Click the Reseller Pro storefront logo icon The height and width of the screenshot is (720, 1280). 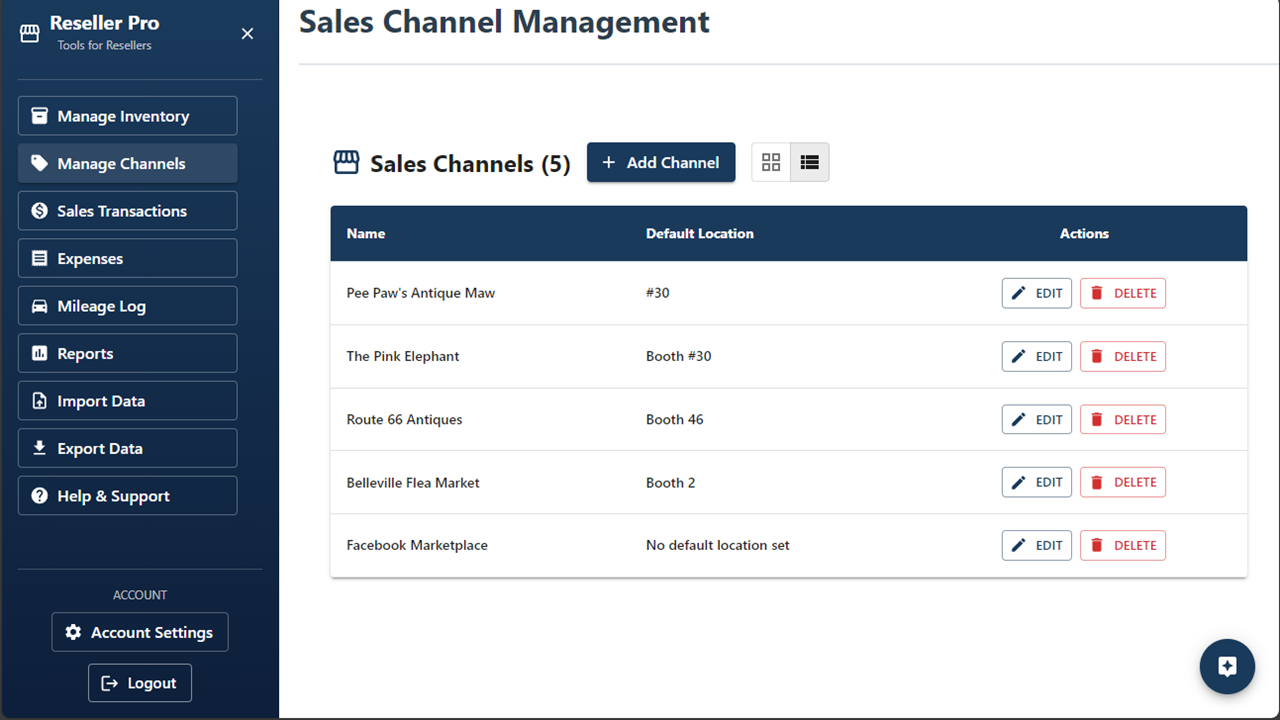(x=30, y=34)
